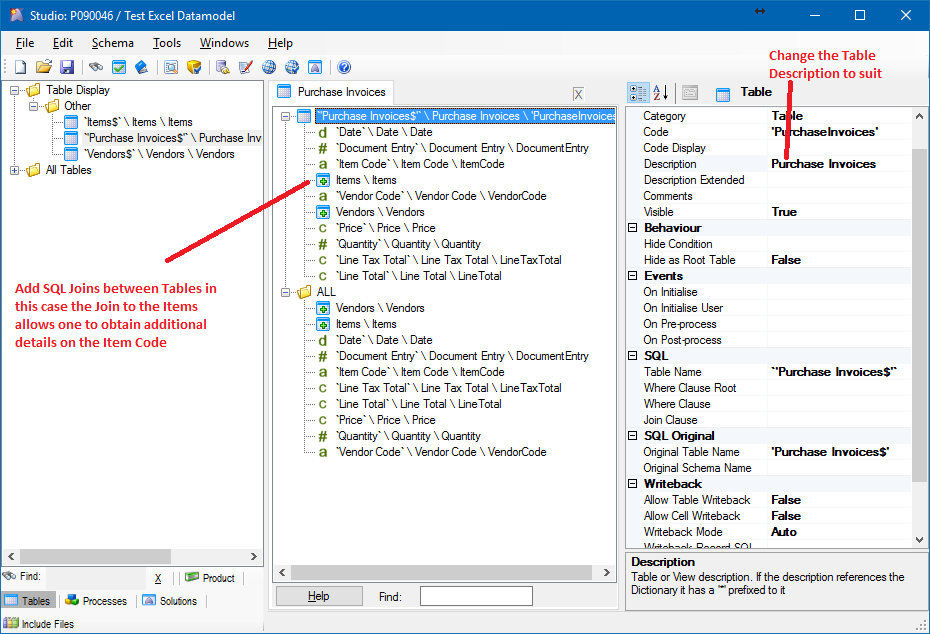
Task: Click the Property Pages icon in property grid
Action: click(x=690, y=93)
